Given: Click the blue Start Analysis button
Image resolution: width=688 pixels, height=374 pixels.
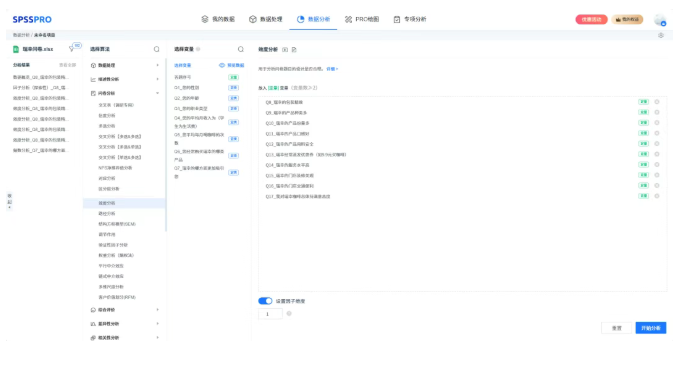Looking at the screenshot, I should pos(651,328).
